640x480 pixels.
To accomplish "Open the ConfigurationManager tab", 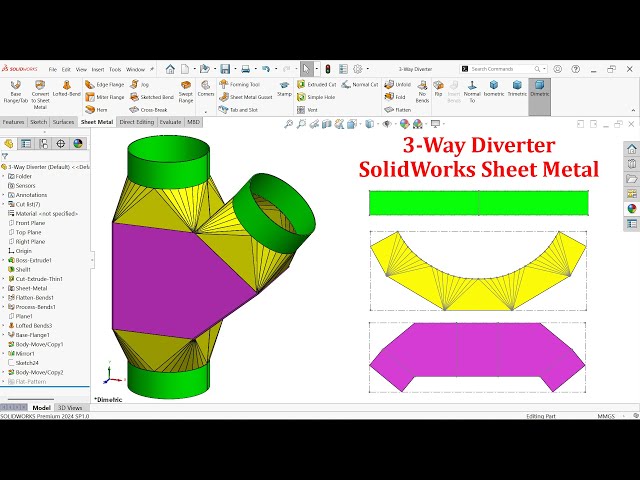I will (x=43, y=144).
